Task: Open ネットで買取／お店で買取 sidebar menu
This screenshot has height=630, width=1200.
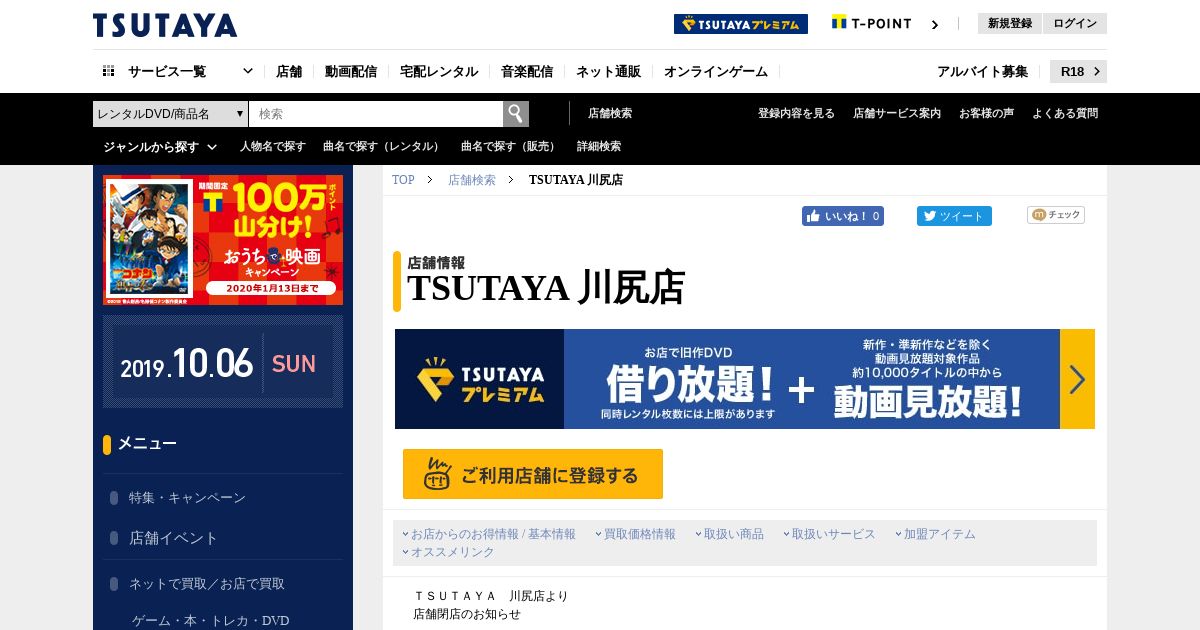Action: coord(207,583)
